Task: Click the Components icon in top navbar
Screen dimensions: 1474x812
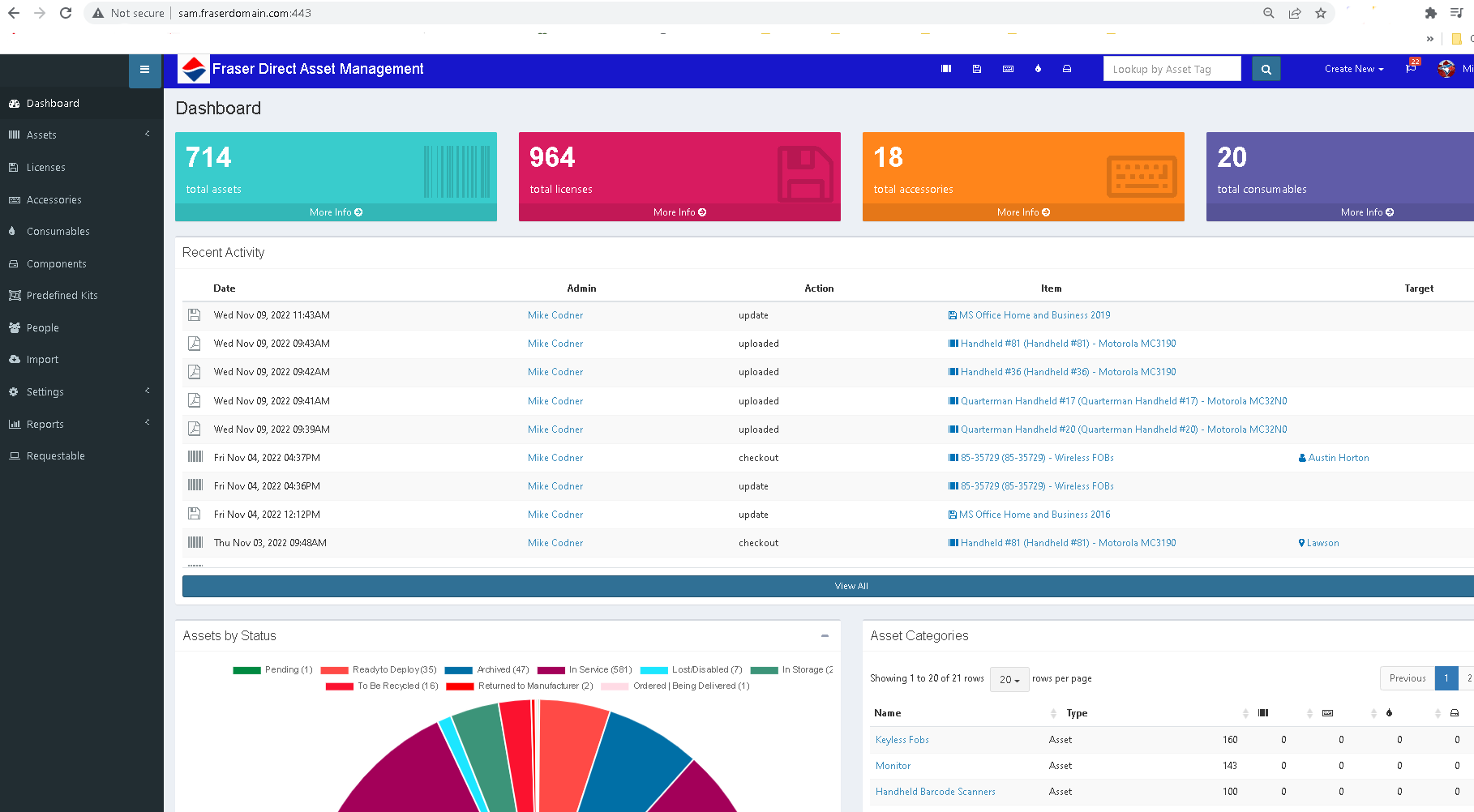Action: pyautogui.click(x=1067, y=69)
